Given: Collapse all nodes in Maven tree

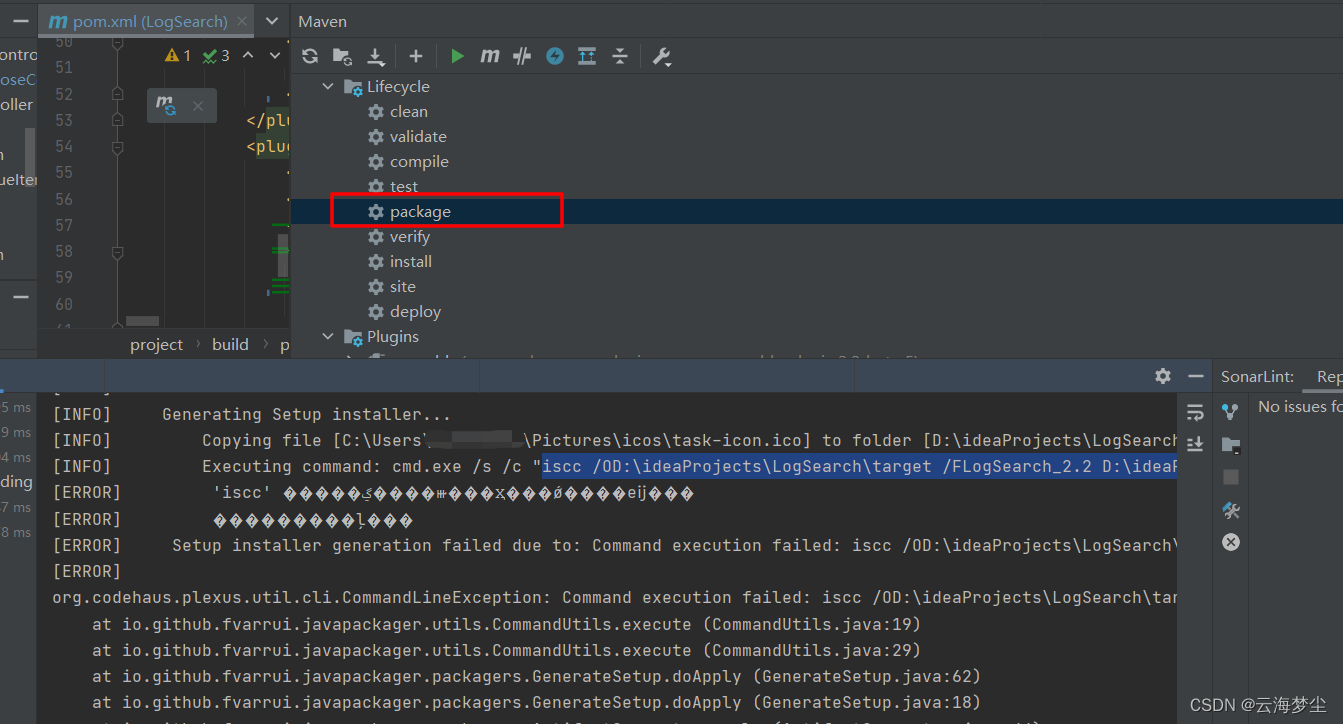Looking at the screenshot, I should (x=620, y=56).
